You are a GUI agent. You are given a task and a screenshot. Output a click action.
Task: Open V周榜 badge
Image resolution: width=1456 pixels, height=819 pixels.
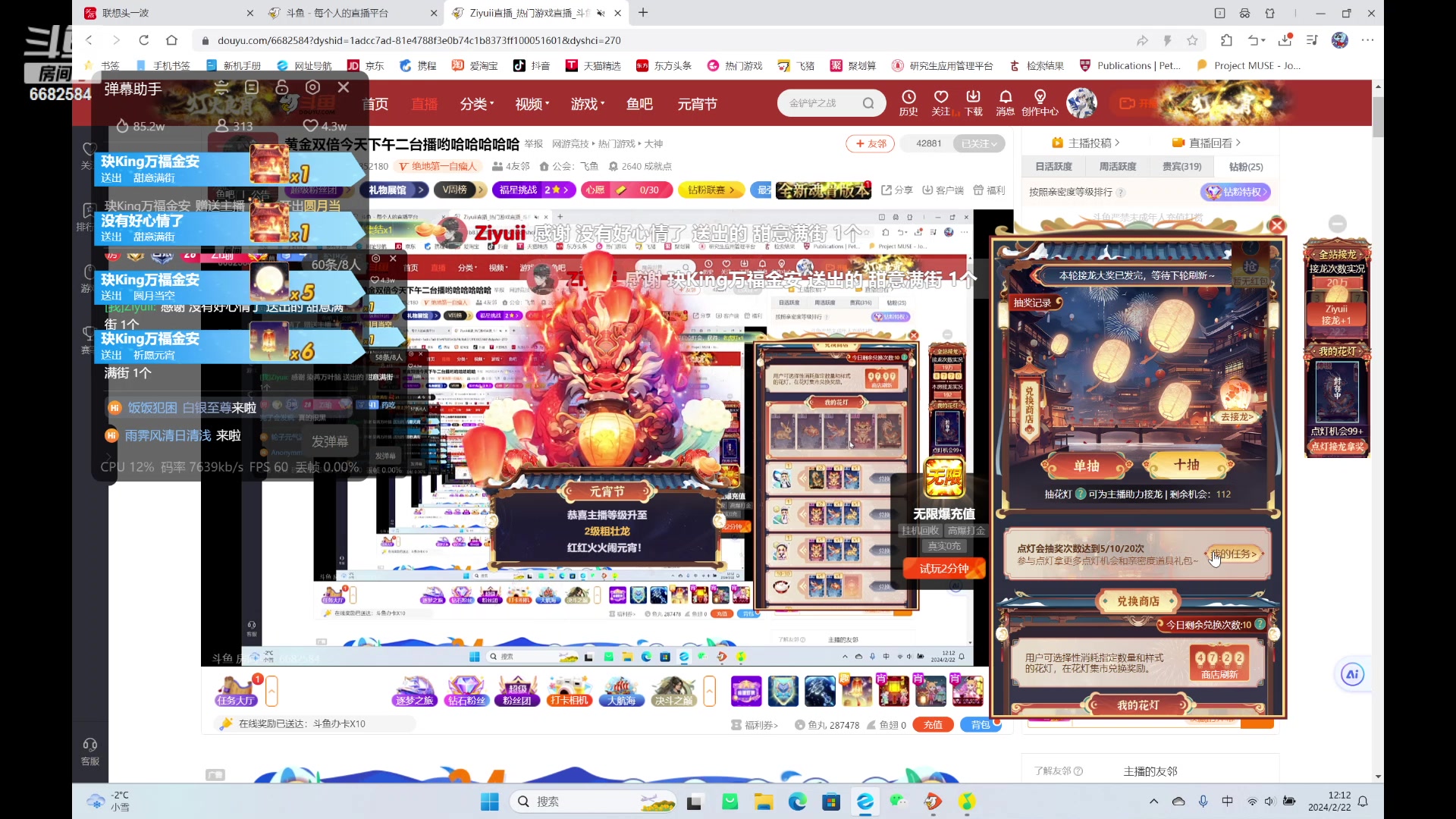point(460,190)
